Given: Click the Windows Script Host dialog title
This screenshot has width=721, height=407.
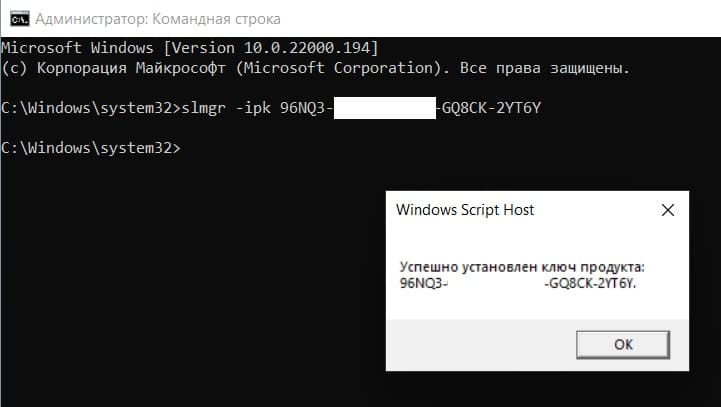Looking at the screenshot, I should click(465, 210).
